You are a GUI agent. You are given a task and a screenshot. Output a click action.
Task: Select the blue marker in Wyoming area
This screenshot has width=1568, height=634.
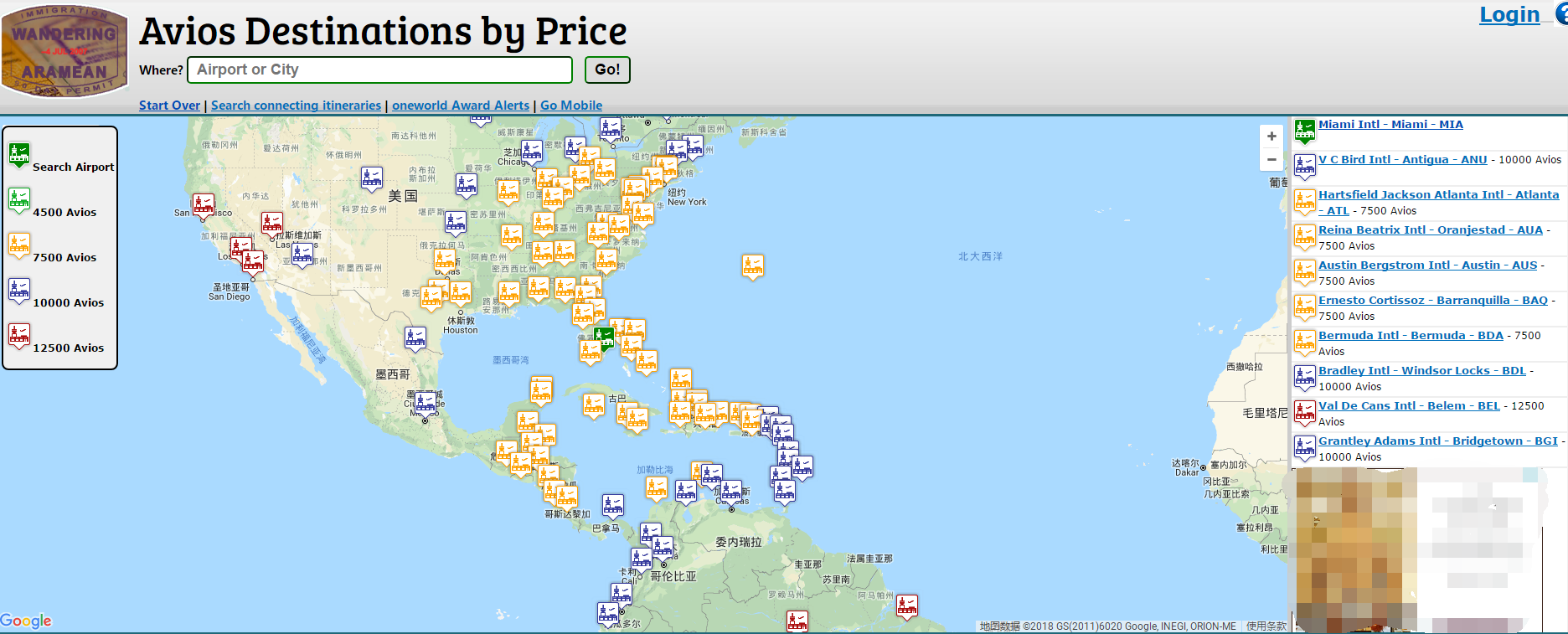pos(372,178)
